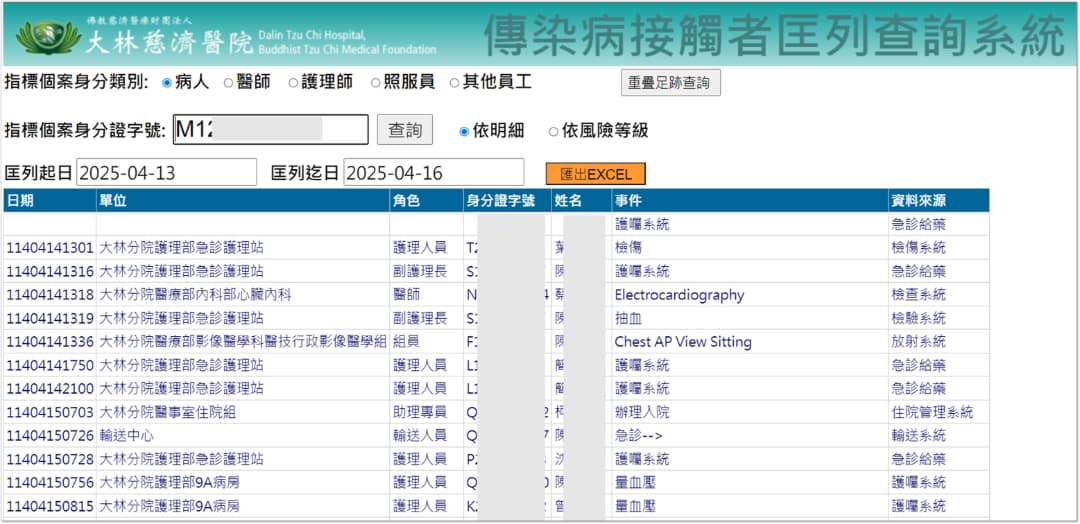Select date cell 11404141301

[50, 248]
